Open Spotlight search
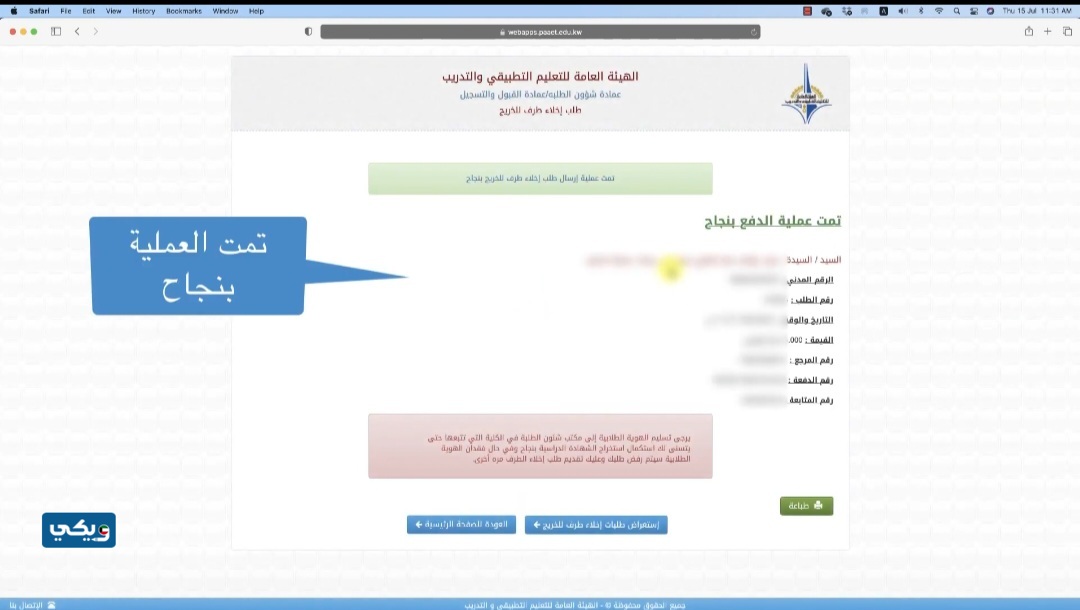Image resolution: width=1080 pixels, height=610 pixels. [x=957, y=11]
